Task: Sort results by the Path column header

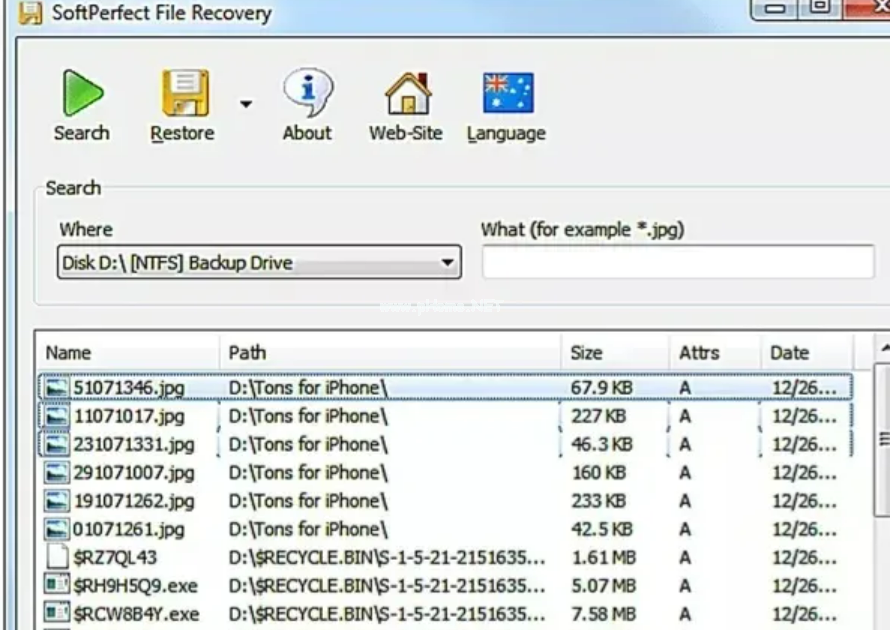Action: [390, 353]
